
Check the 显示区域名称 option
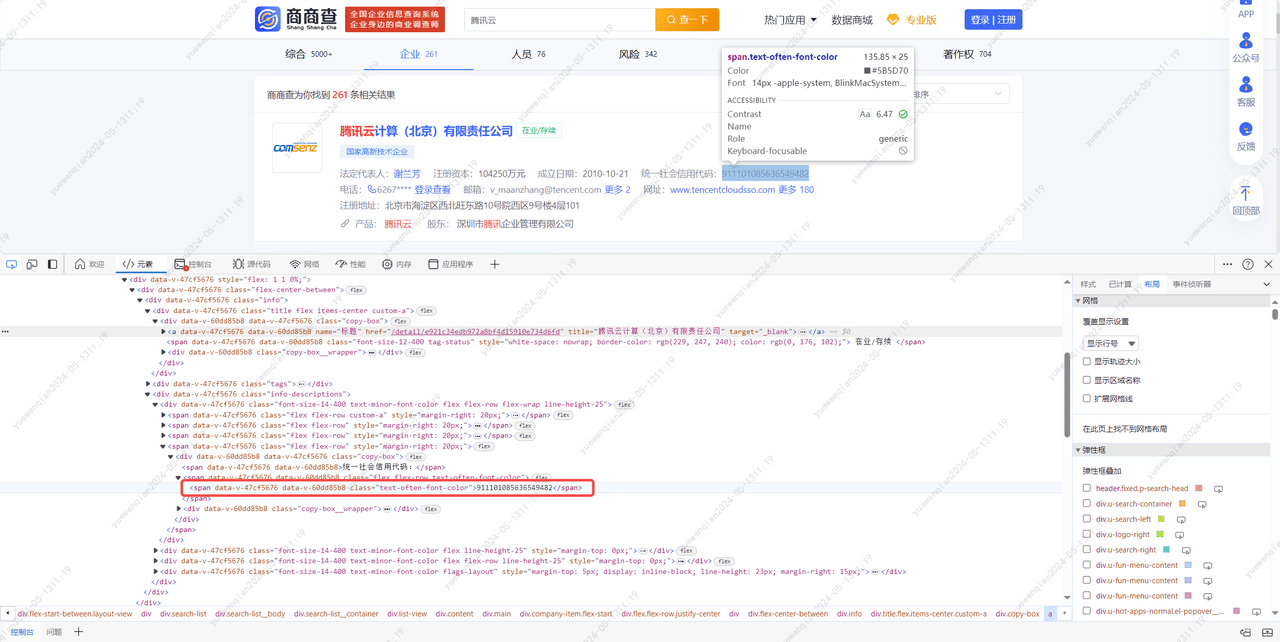pyautogui.click(x=1087, y=380)
